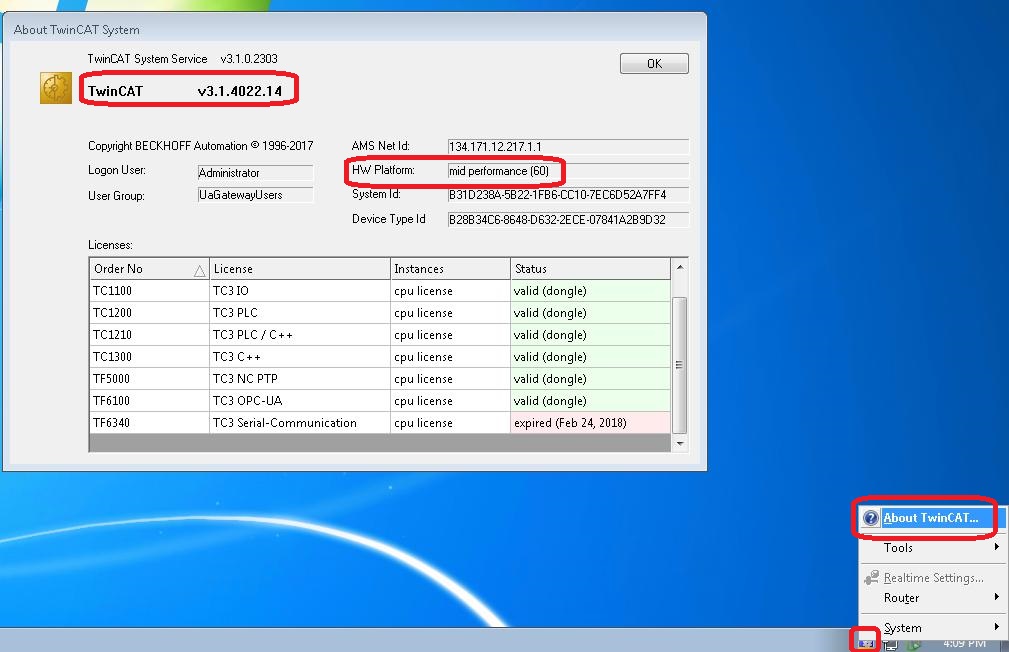
Task: Click the question mark icon beside About TwinCAT
Action: coord(871,518)
